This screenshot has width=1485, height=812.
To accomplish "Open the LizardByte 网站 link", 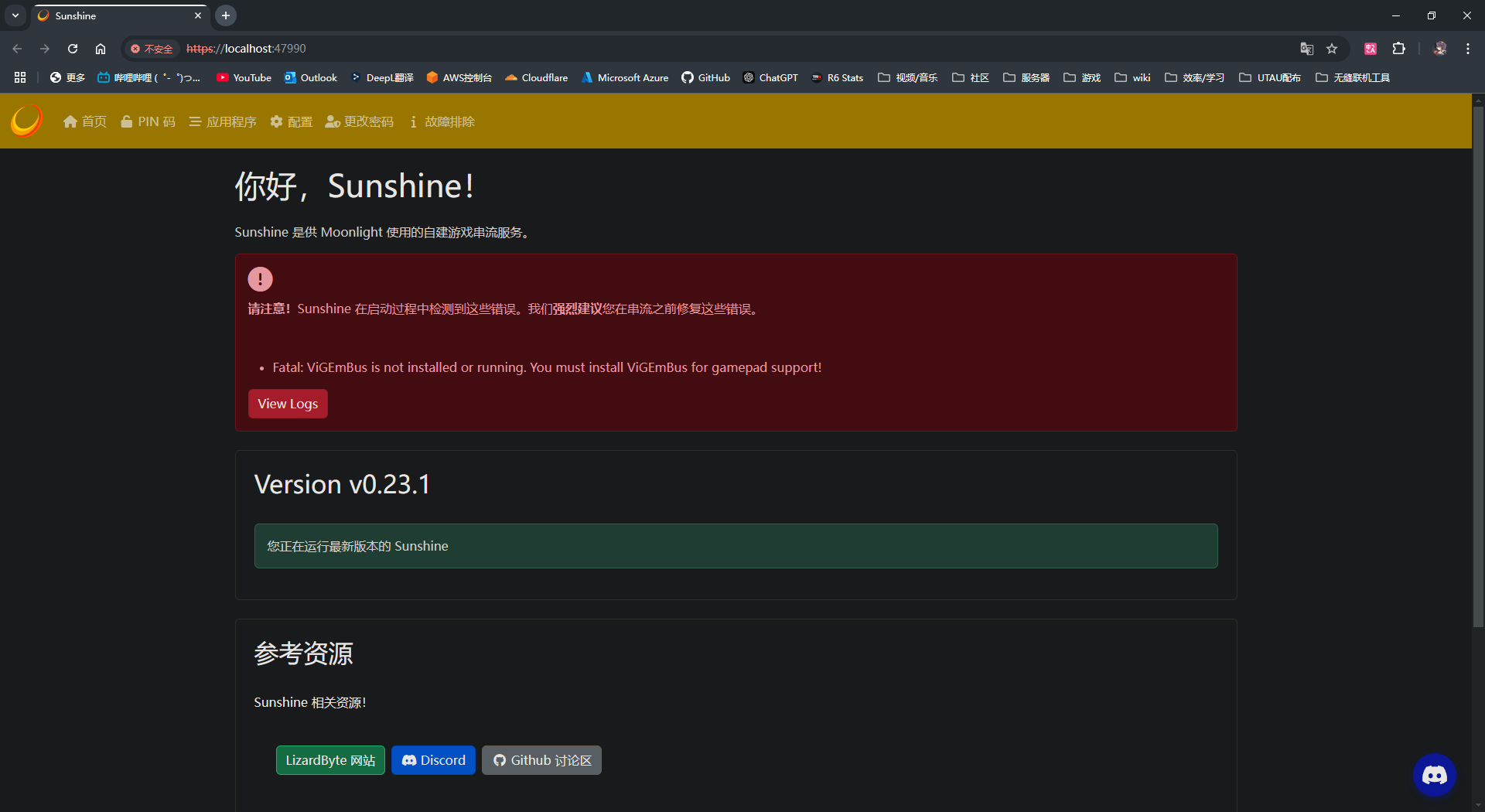I will pyautogui.click(x=330, y=760).
